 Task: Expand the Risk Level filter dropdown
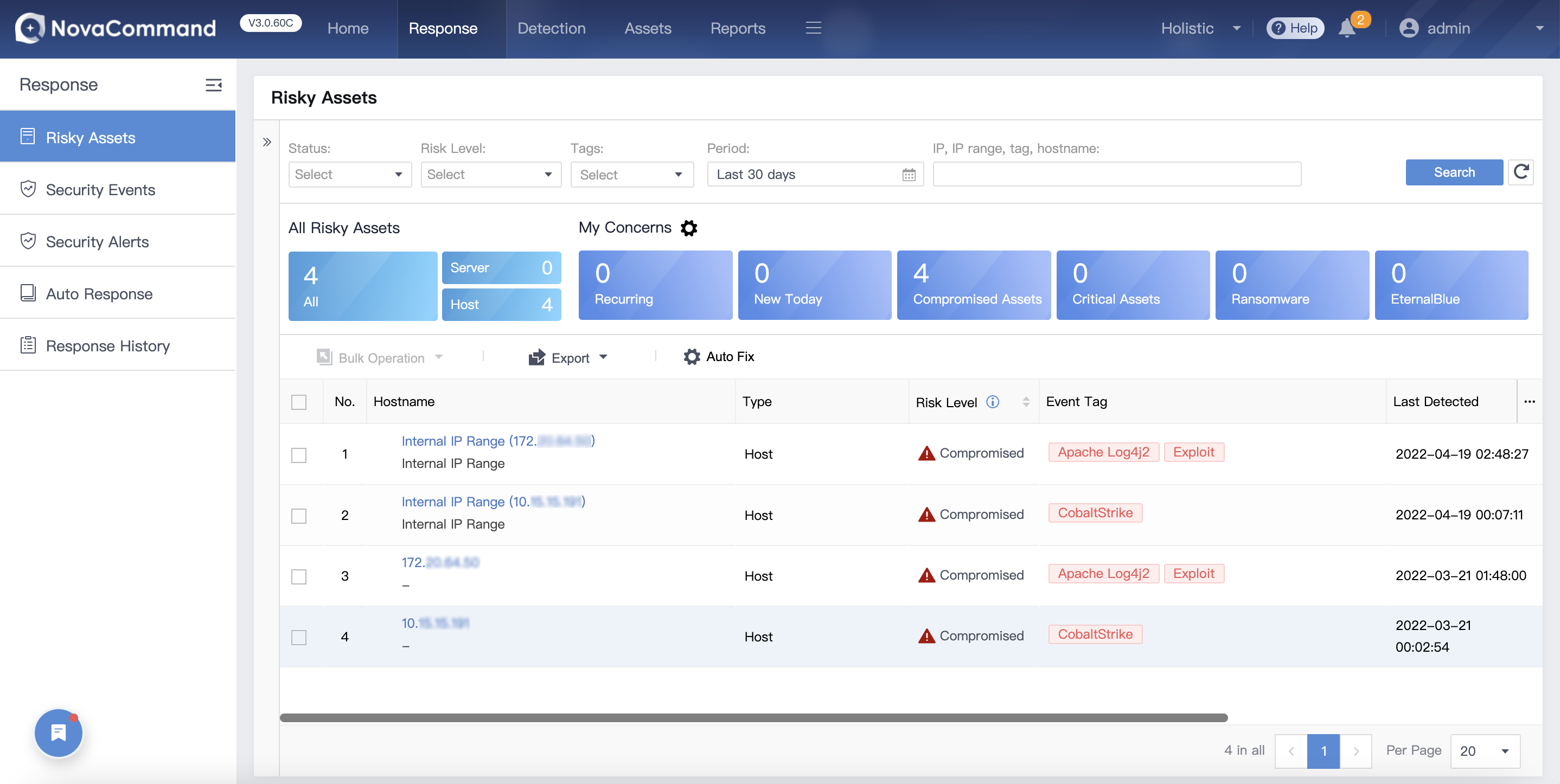pyautogui.click(x=490, y=175)
